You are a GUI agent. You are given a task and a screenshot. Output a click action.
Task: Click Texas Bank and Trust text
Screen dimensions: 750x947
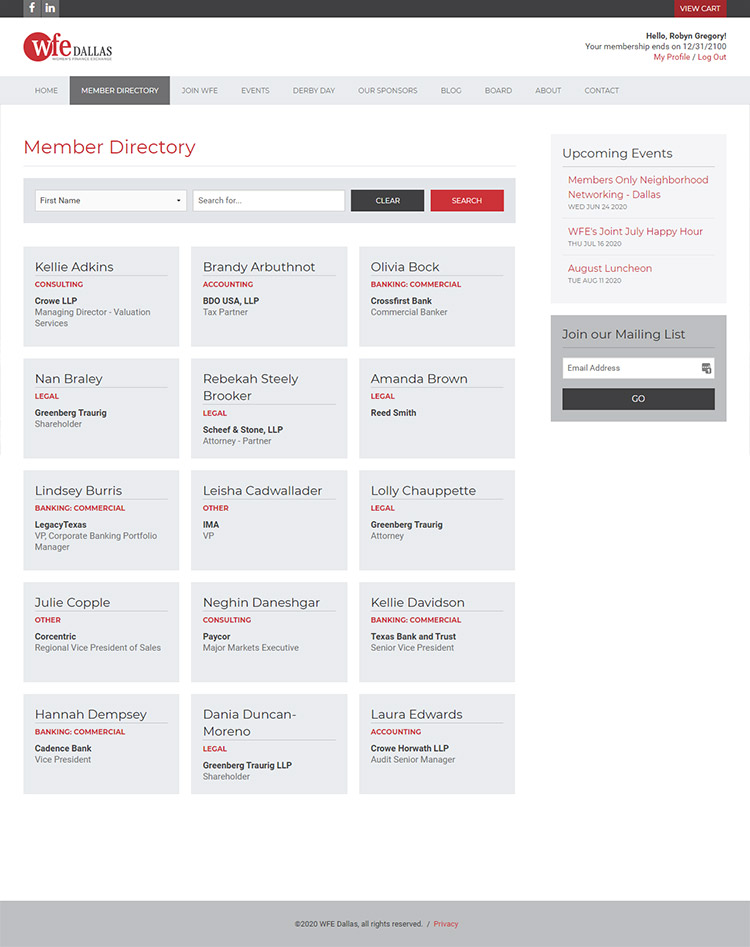click(413, 637)
